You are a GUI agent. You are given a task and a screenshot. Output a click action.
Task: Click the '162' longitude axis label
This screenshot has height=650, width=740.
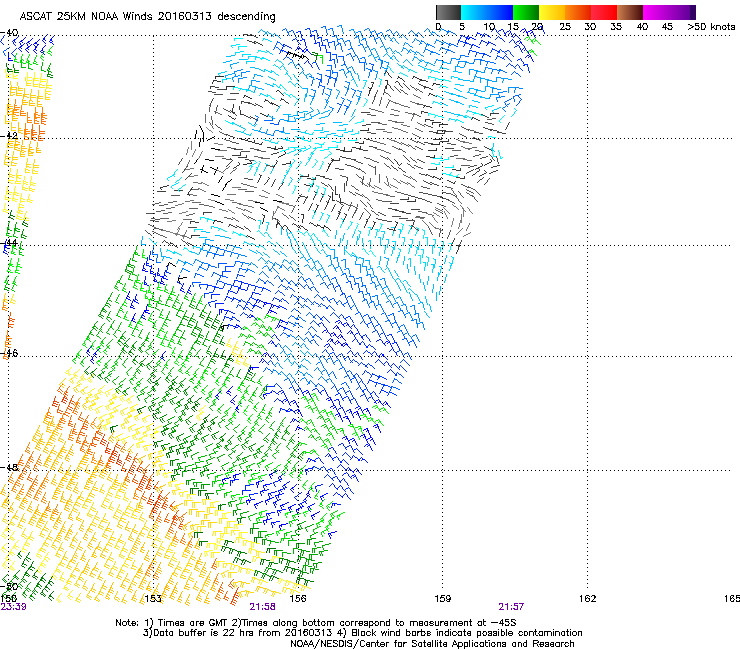[x=587, y=599]
